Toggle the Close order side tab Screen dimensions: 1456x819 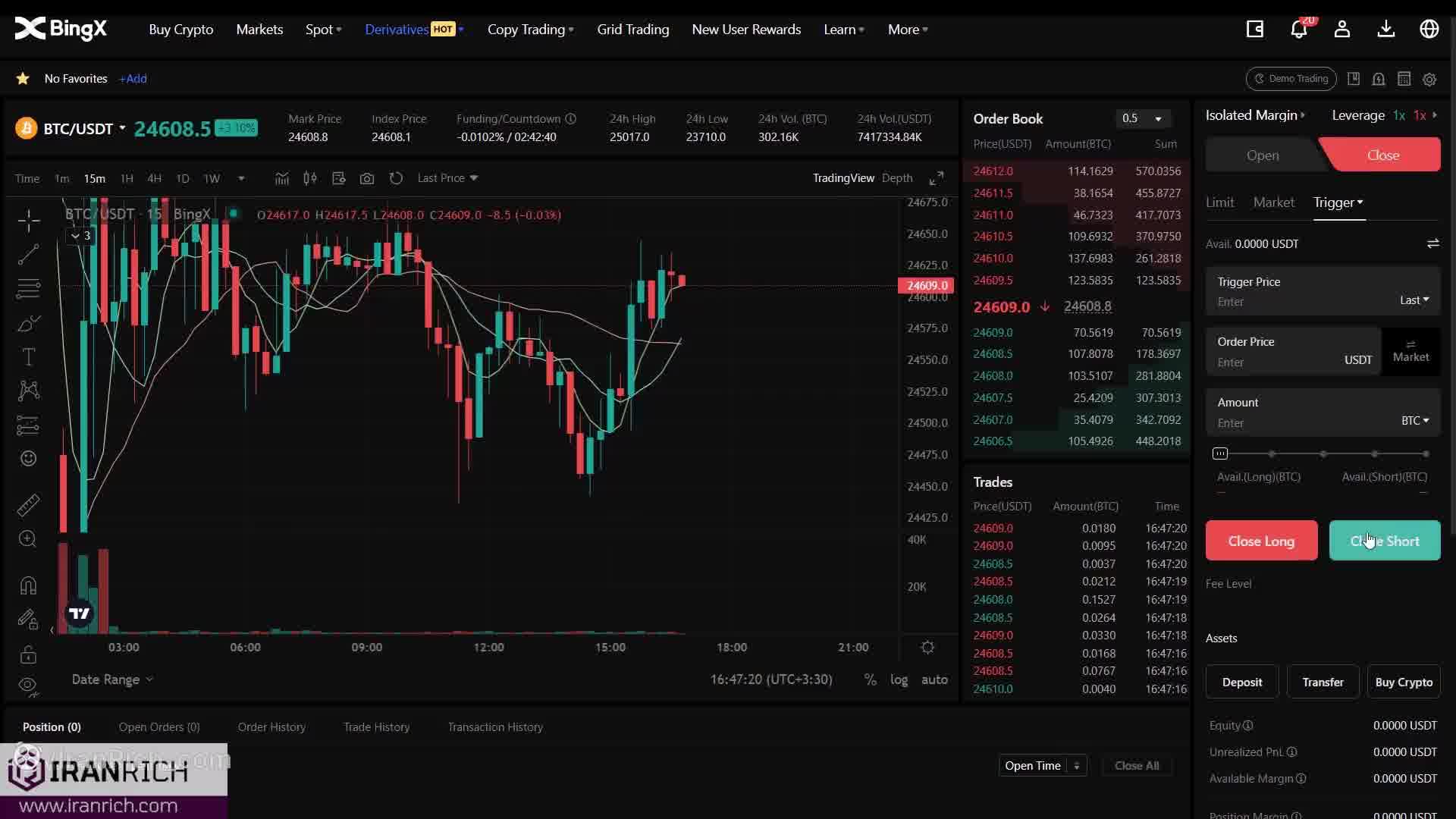1382,154
